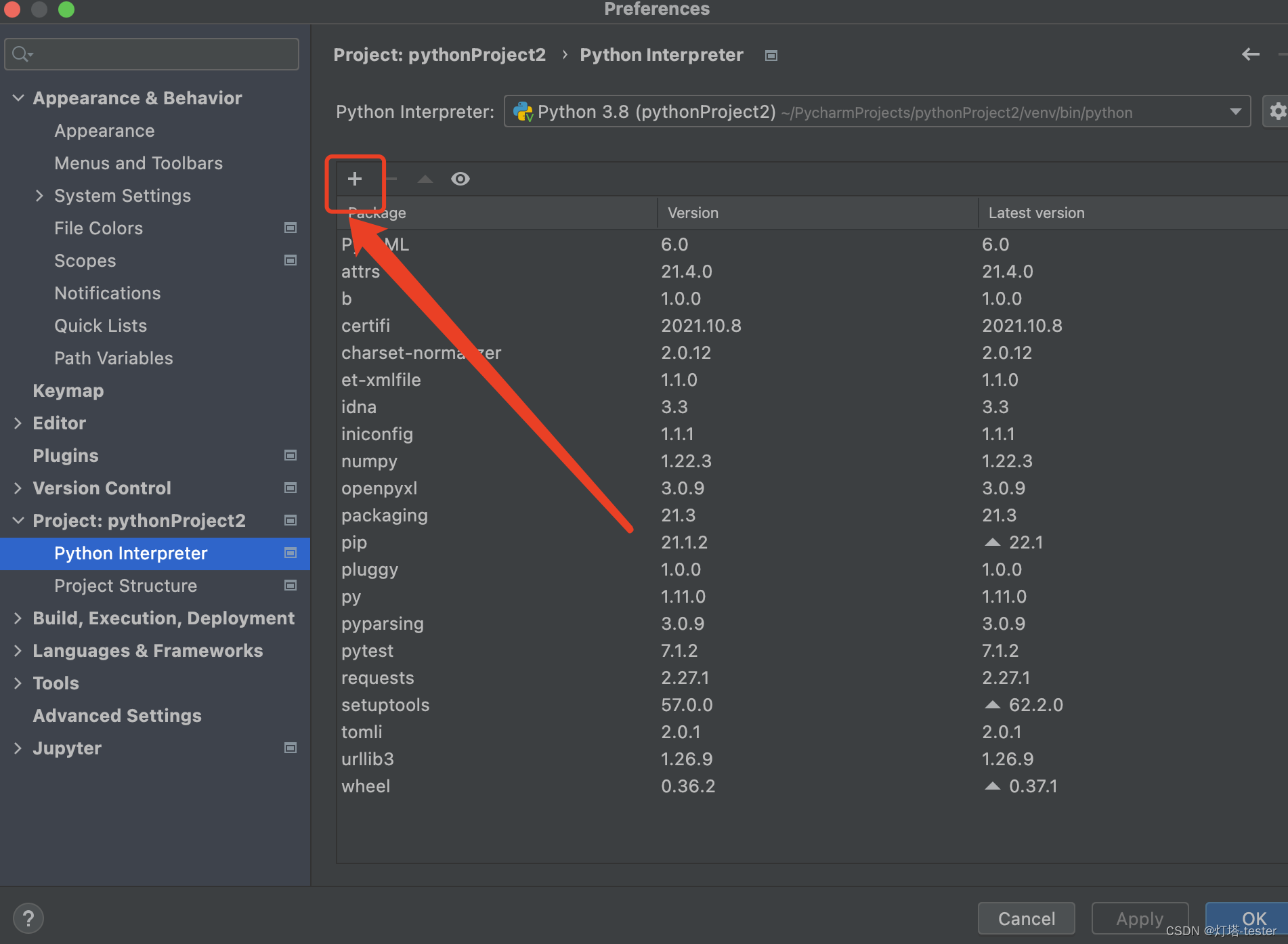
Task: Open interpreter settings via the gear icon
Action: click(1277, 111)
